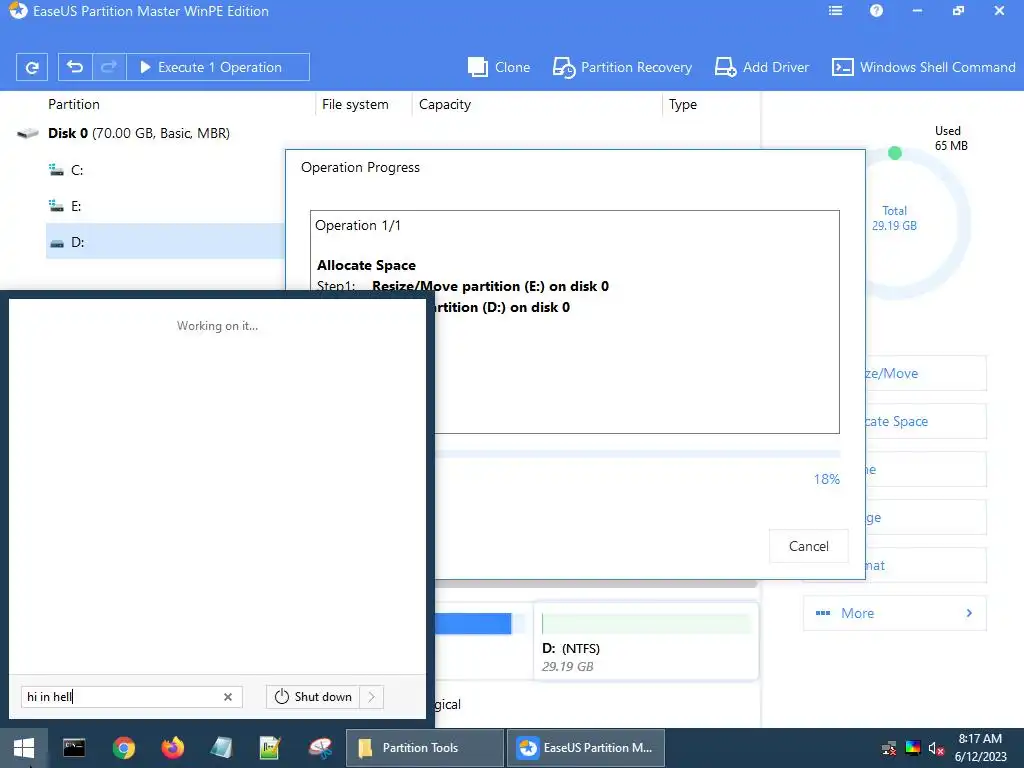Screen dimensions: 1024x768
Task: Open the help question mark icon
Action: (x=876, y=11)
